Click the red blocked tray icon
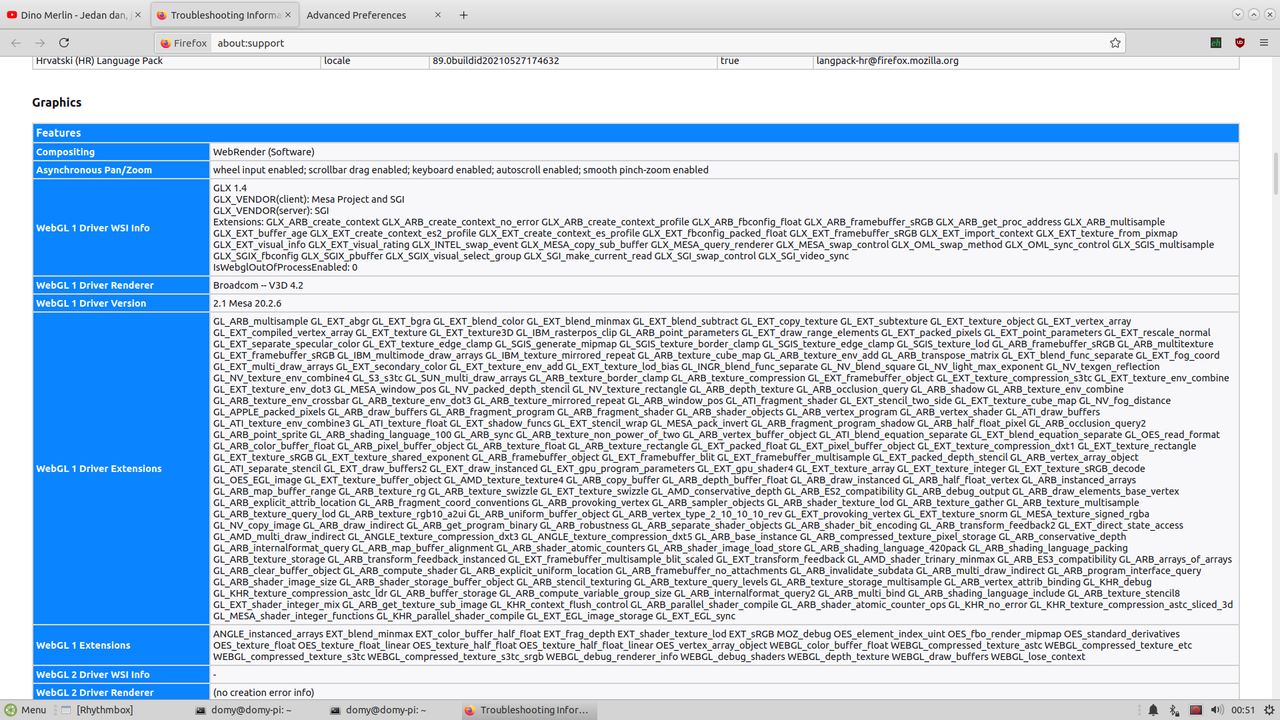Viewport: 1280px width, 720px height. (x=1195, y=710)
